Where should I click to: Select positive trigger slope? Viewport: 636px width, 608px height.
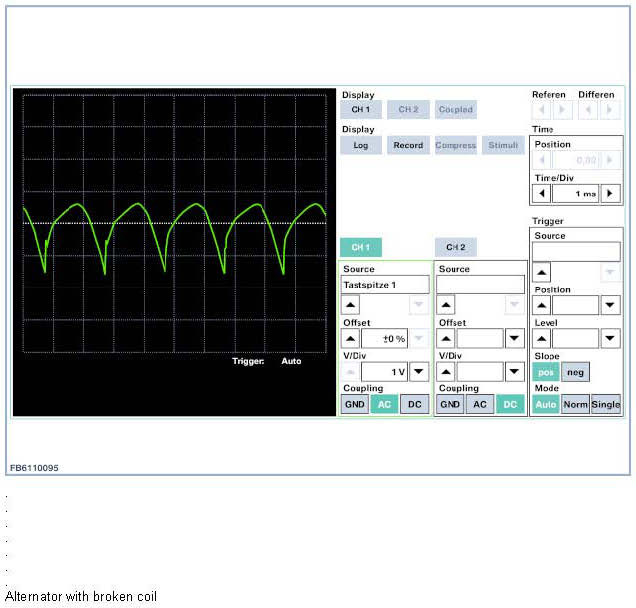(x=546, y=372)
